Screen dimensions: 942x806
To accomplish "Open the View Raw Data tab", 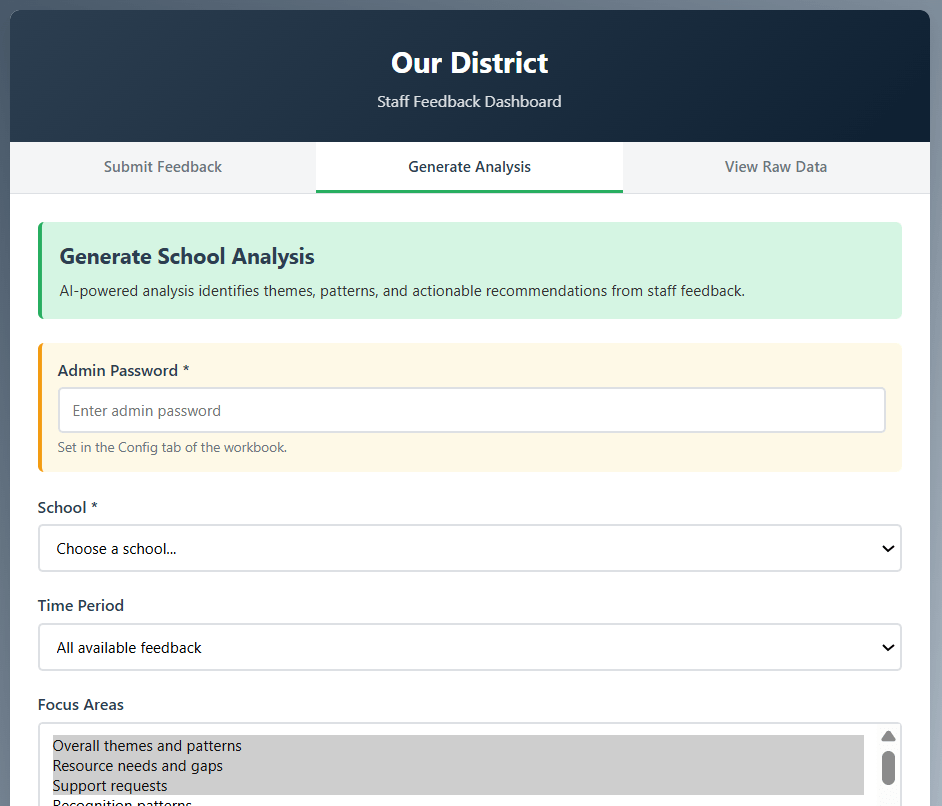I will click(775, 167).
